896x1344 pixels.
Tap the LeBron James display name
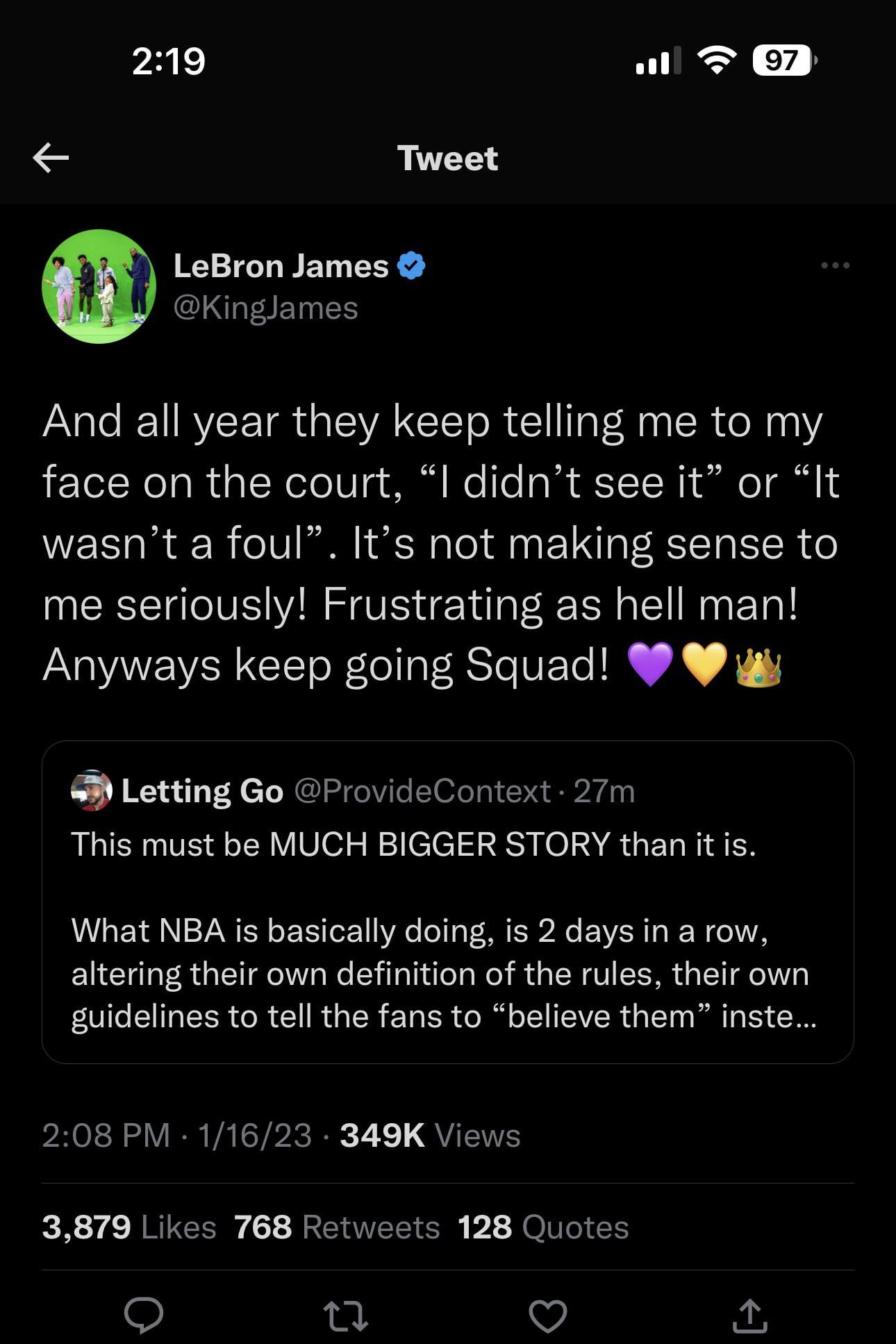click(x=281, y=266)
